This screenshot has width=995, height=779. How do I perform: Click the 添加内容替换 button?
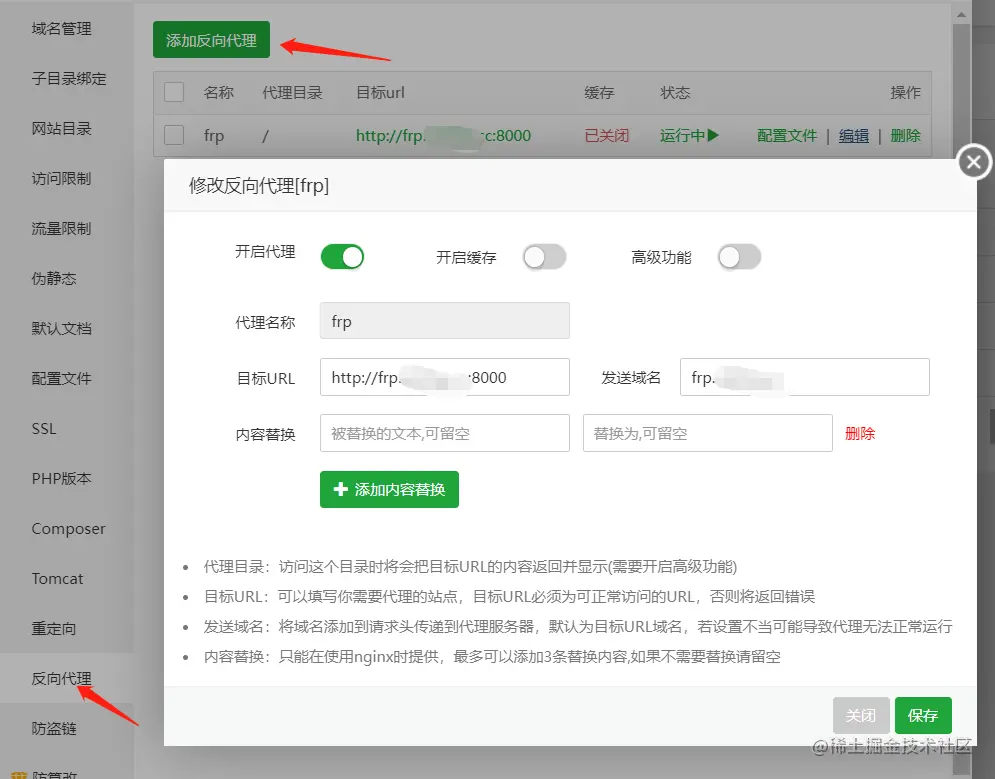pyautogui.click(x=389, y=489)
